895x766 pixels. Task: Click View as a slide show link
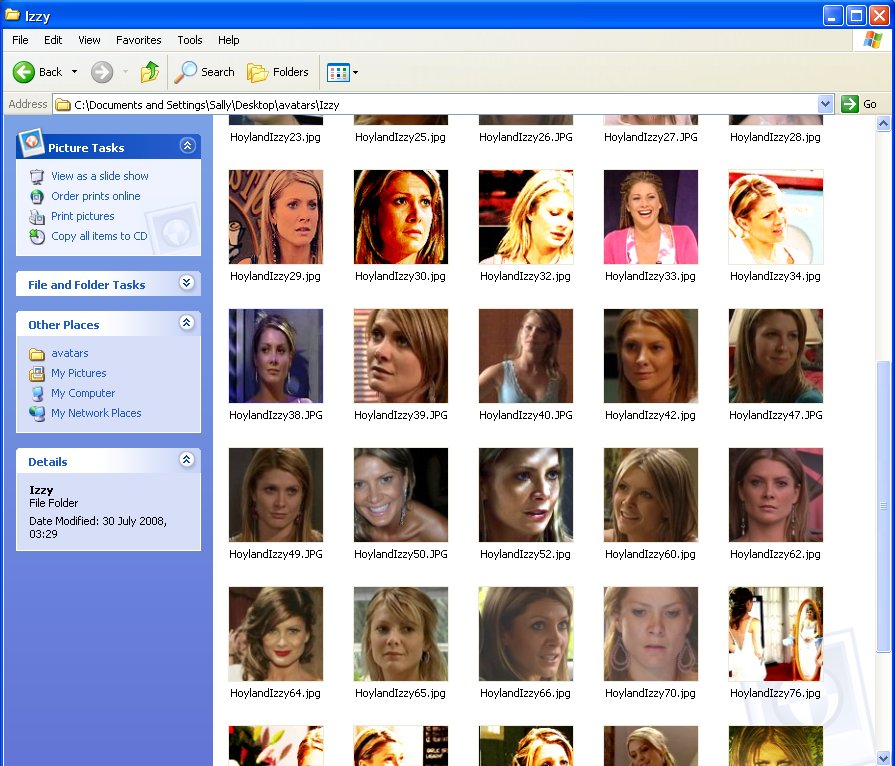point(100,176)
